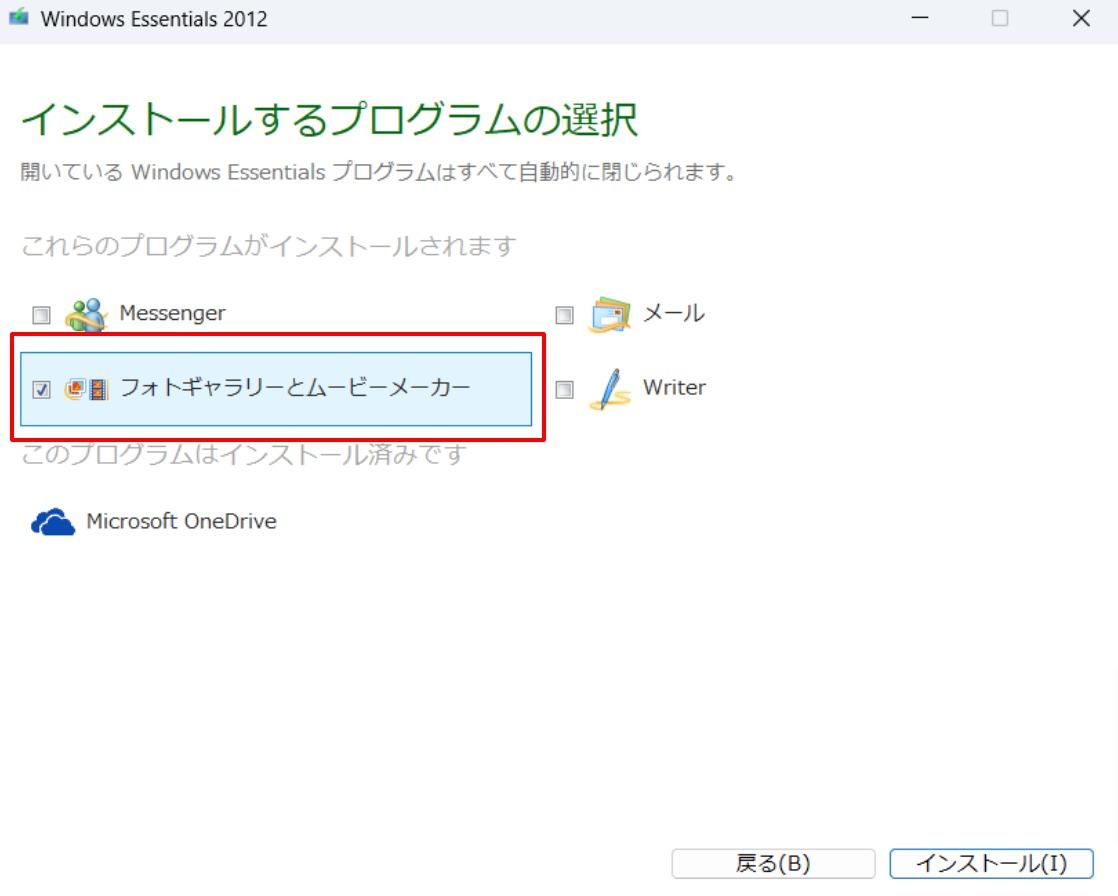Click the Messenger program icon
The height and width of the screenshot is (896, 1118).
tap(86, 314)
